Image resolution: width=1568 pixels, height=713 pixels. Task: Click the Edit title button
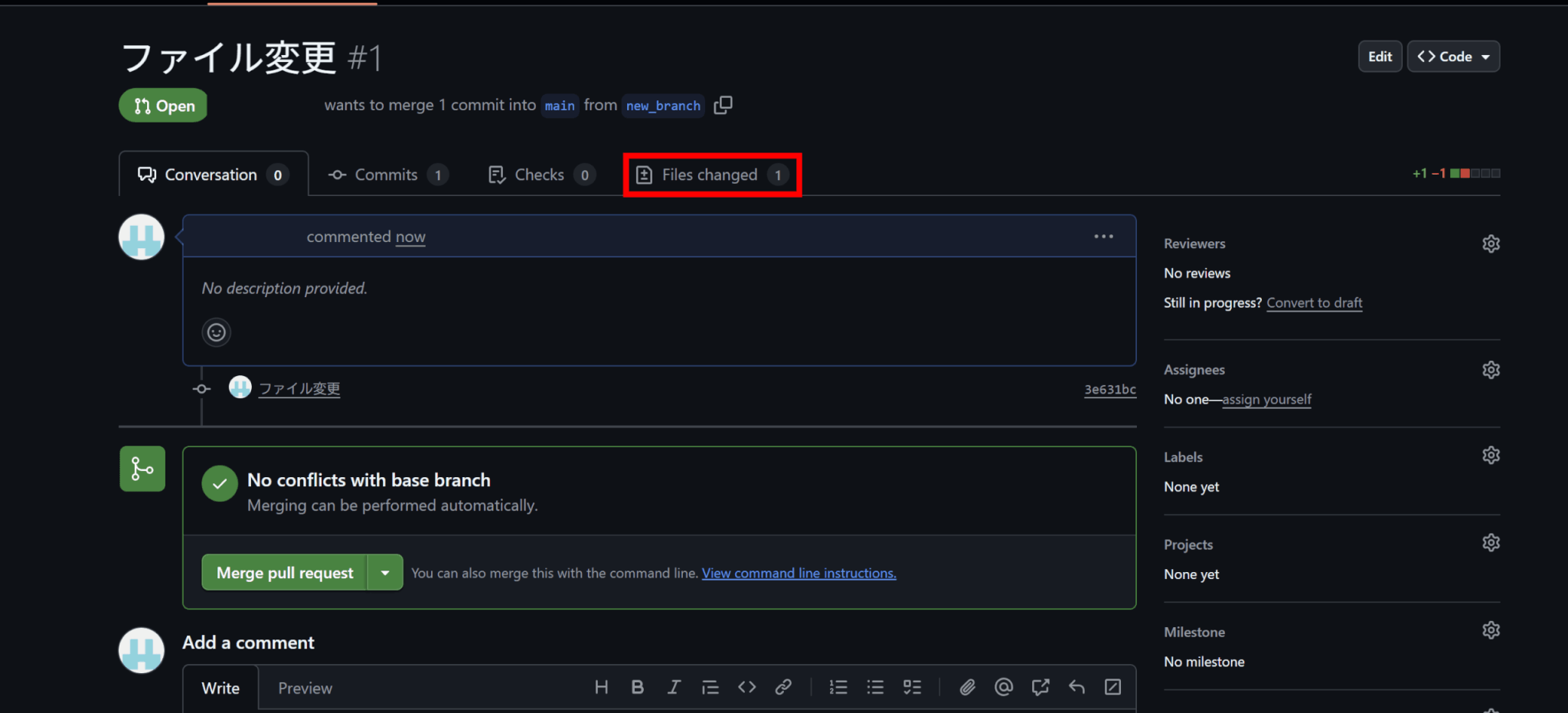[x=1380, y=57]
